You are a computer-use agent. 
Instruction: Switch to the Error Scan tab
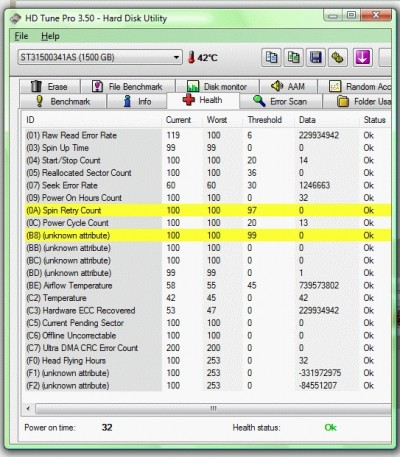pyautogui.click(x=281, y=101)
